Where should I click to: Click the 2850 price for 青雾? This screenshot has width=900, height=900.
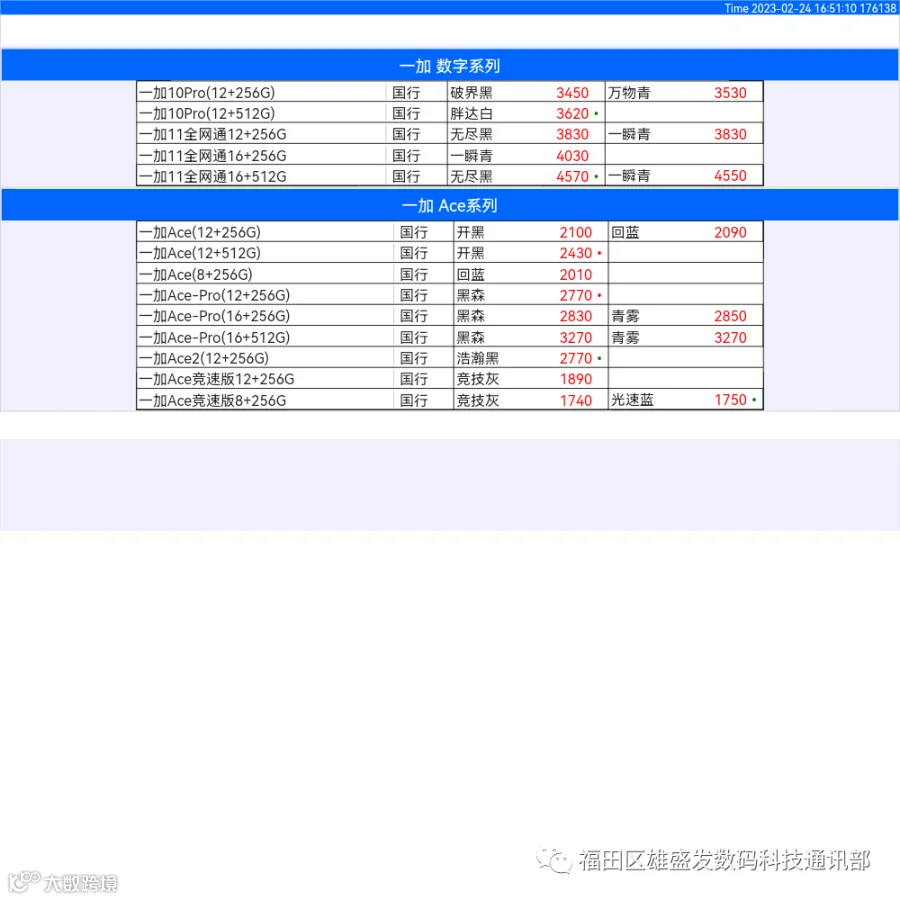[x=730, y=316]
